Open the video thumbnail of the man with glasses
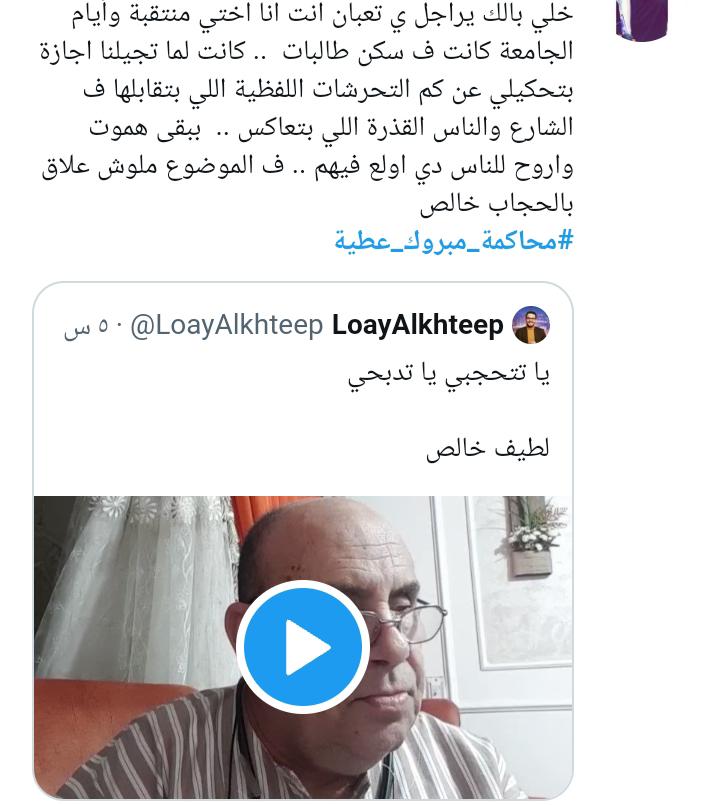The height and width of the screenshot is (805, 720). (303, 647)
